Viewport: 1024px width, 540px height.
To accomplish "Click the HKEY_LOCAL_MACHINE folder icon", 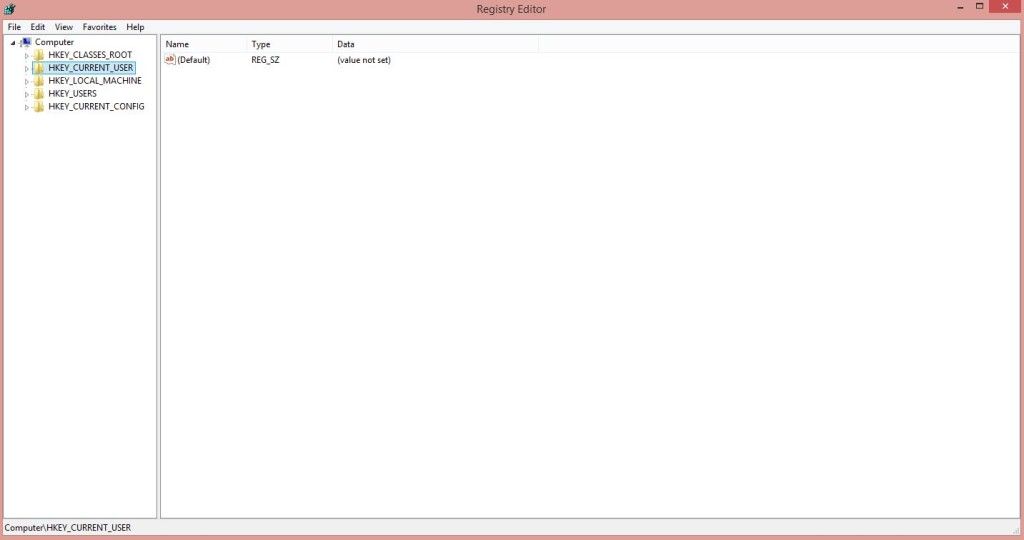I will coord(39,81).
